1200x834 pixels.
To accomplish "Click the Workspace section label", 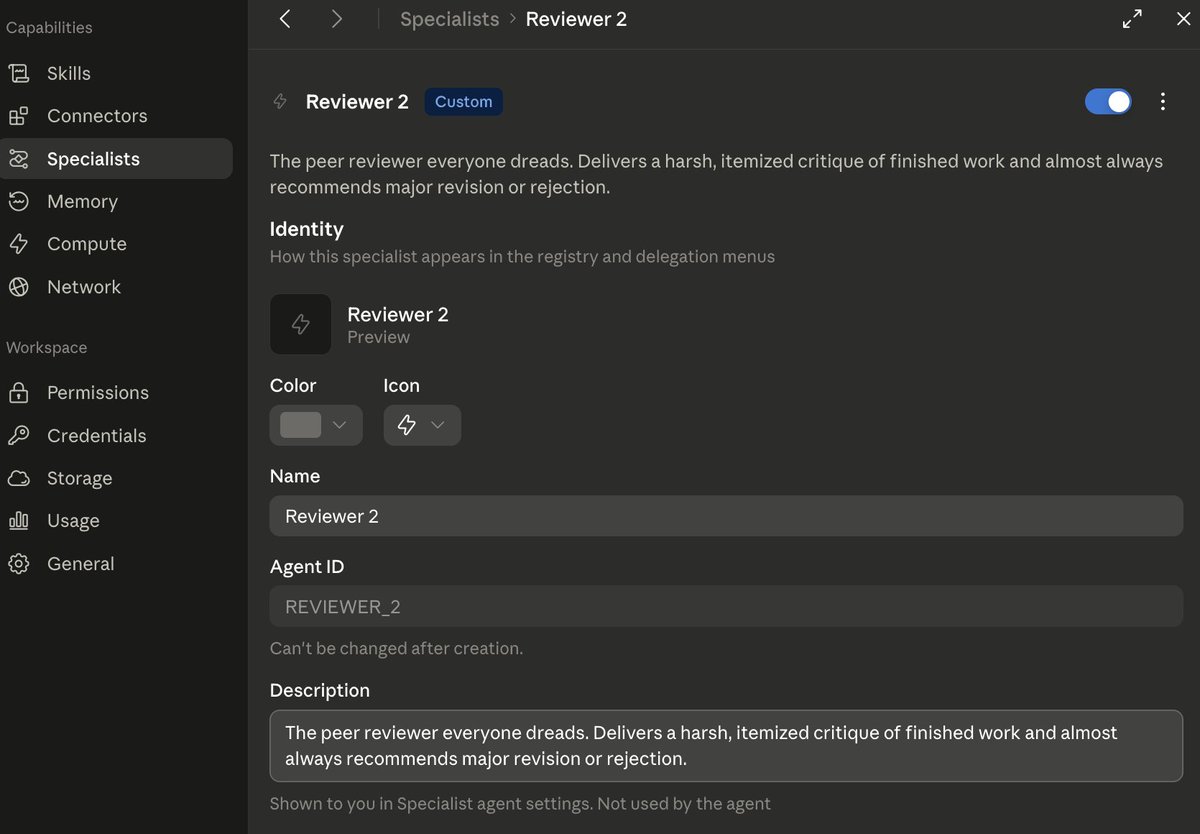I will tap(47, 348).
